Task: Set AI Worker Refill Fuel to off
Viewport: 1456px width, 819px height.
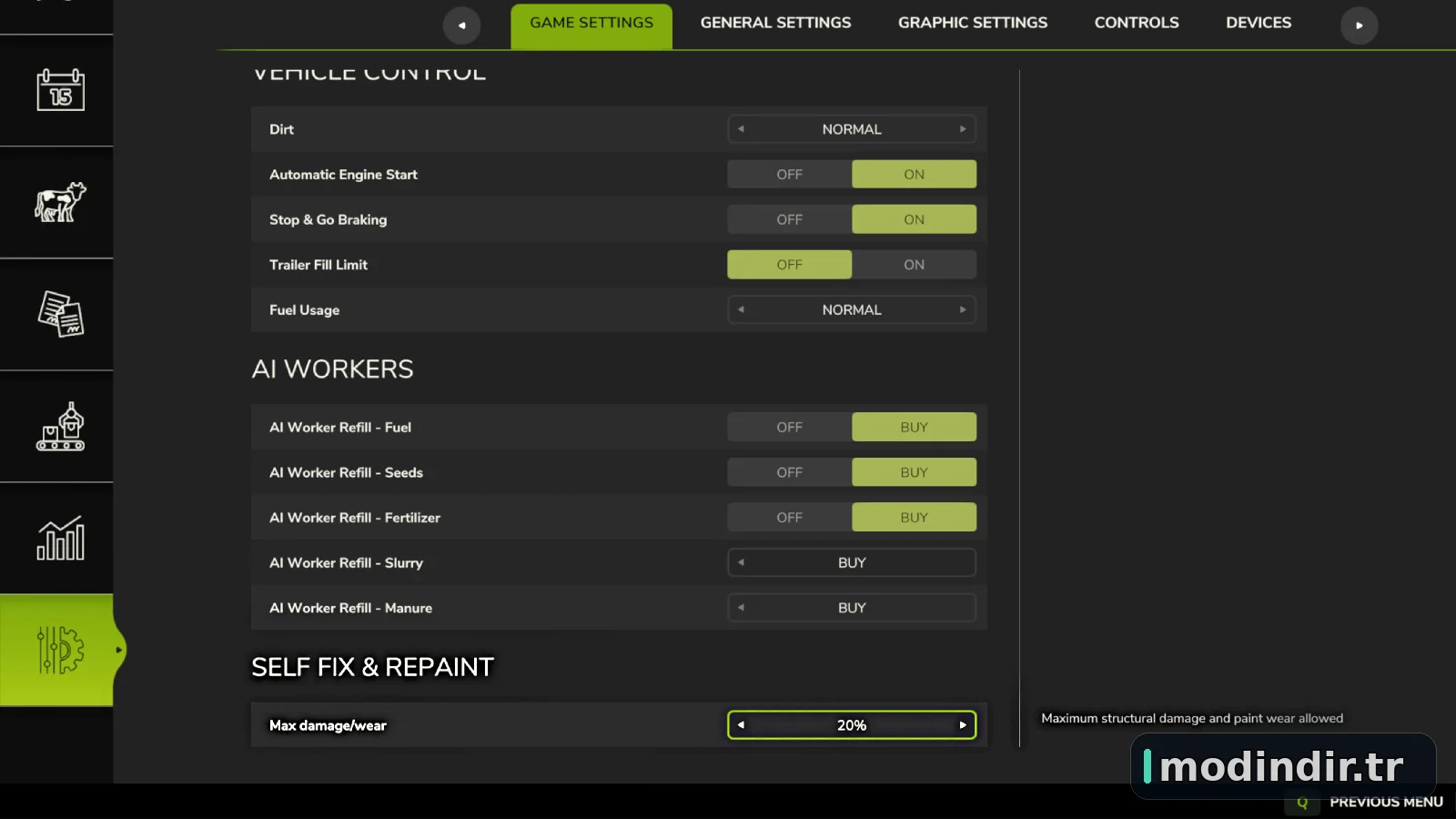Action: pos(789,427)
